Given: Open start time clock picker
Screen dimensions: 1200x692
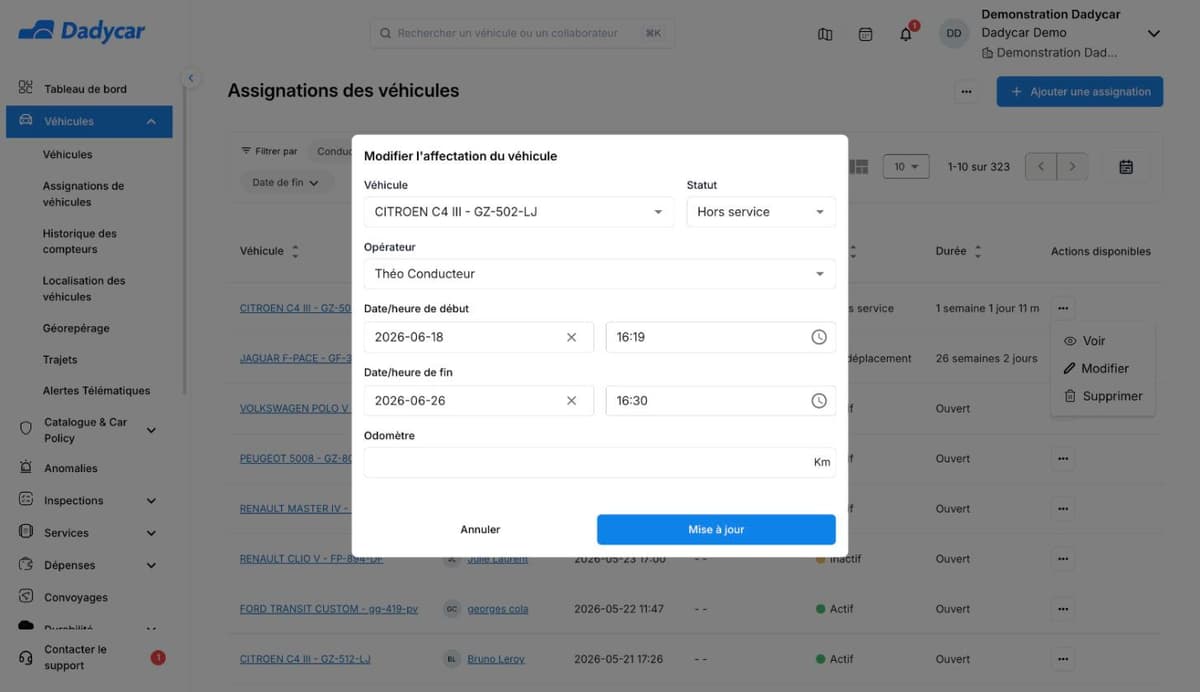Looking at the screenshot, I should point(819,337).
